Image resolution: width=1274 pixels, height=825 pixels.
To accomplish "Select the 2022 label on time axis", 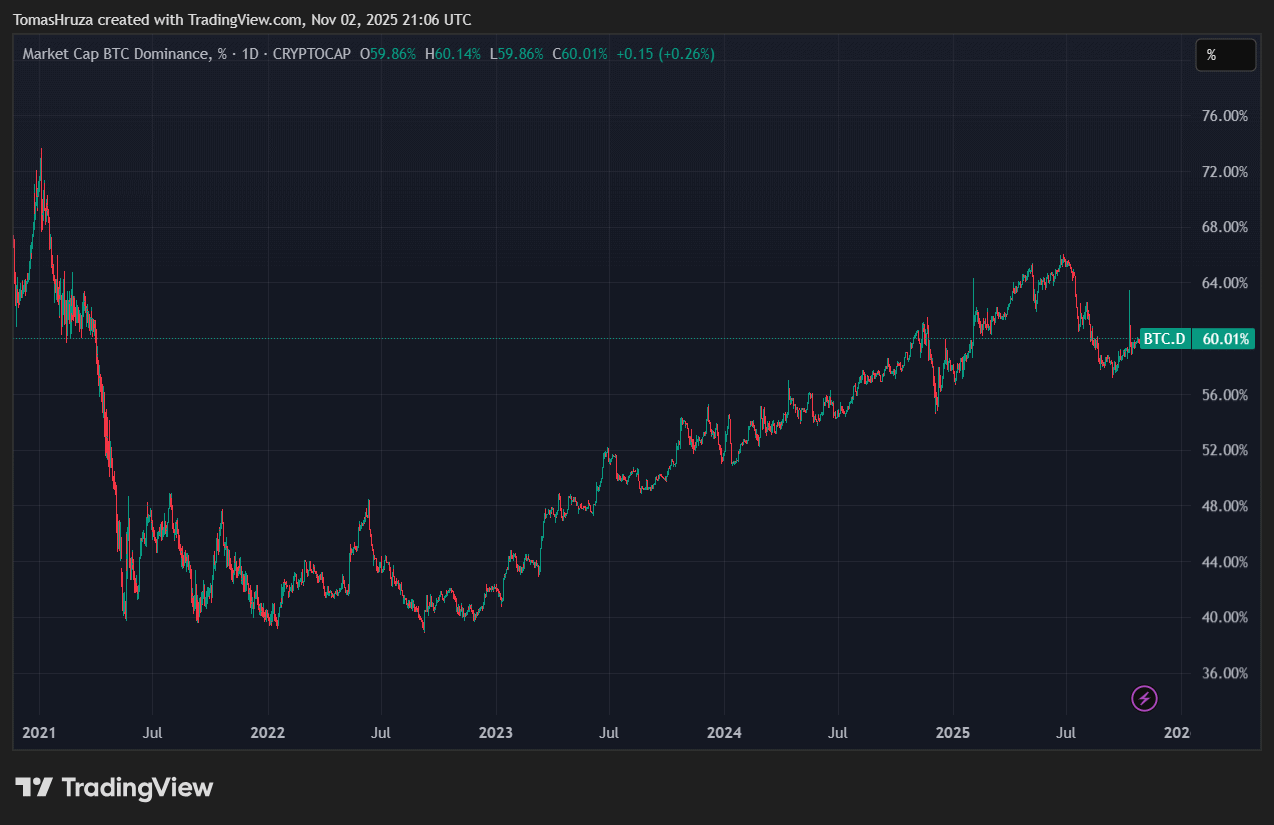I will (x=267, y=733).
